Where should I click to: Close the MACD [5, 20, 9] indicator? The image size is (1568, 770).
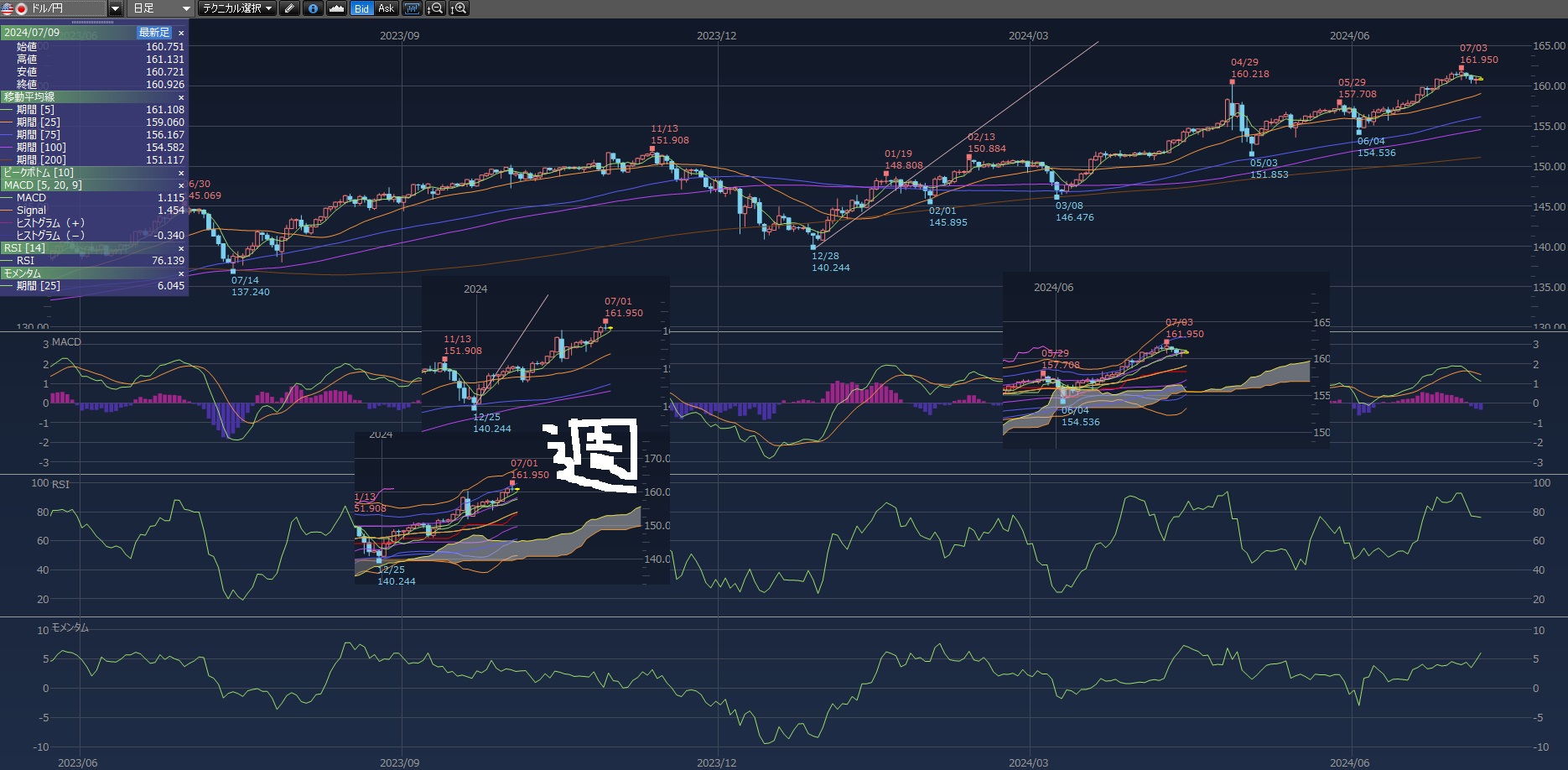coord(181,185)
